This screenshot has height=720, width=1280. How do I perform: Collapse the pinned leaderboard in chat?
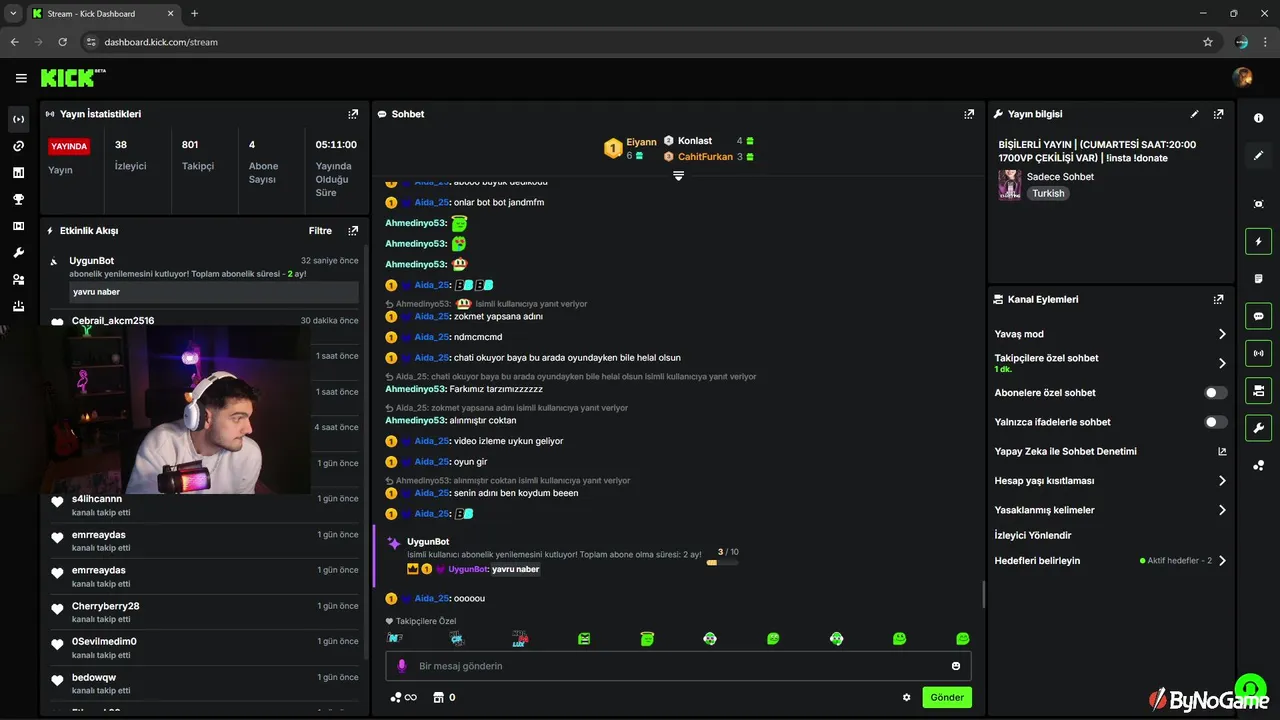click(x=678, y=176)
